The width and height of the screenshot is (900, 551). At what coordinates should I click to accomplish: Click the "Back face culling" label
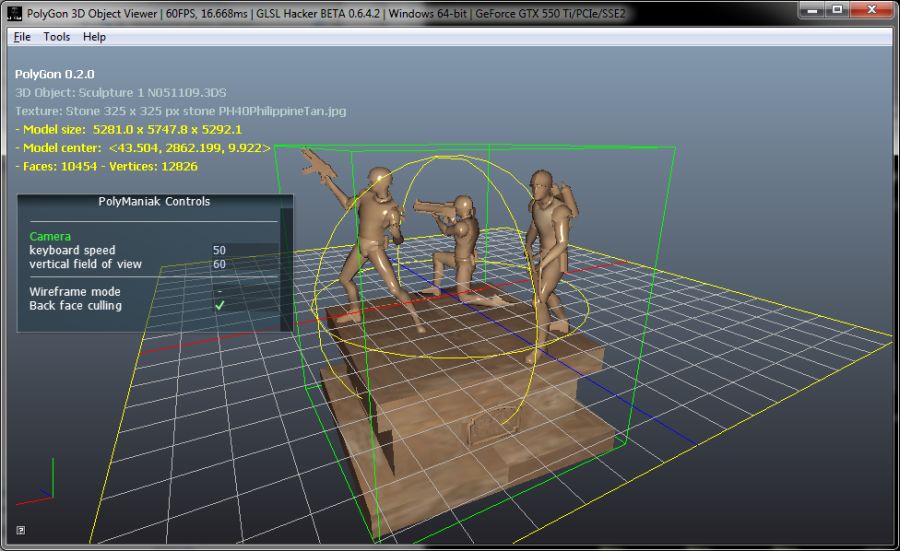pyautogui.click(x=75, y=305)
